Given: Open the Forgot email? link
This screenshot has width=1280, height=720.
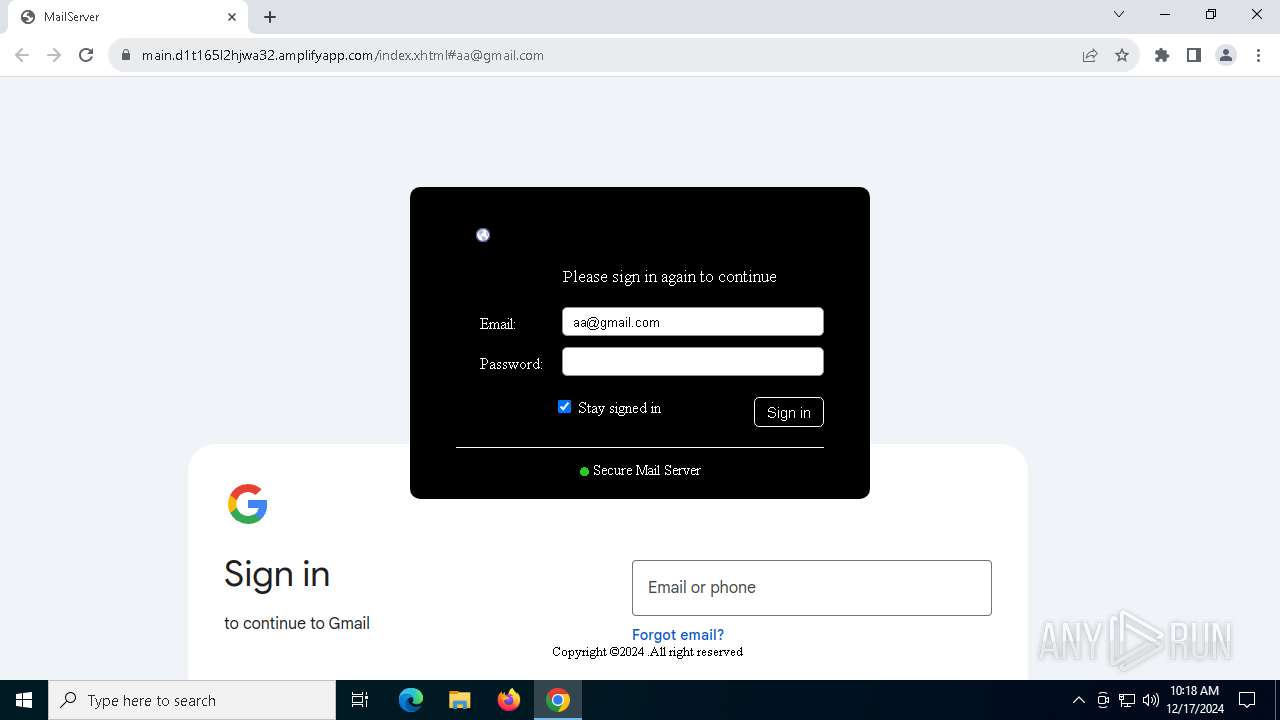Looking at the screenshot, I should 678,635.
